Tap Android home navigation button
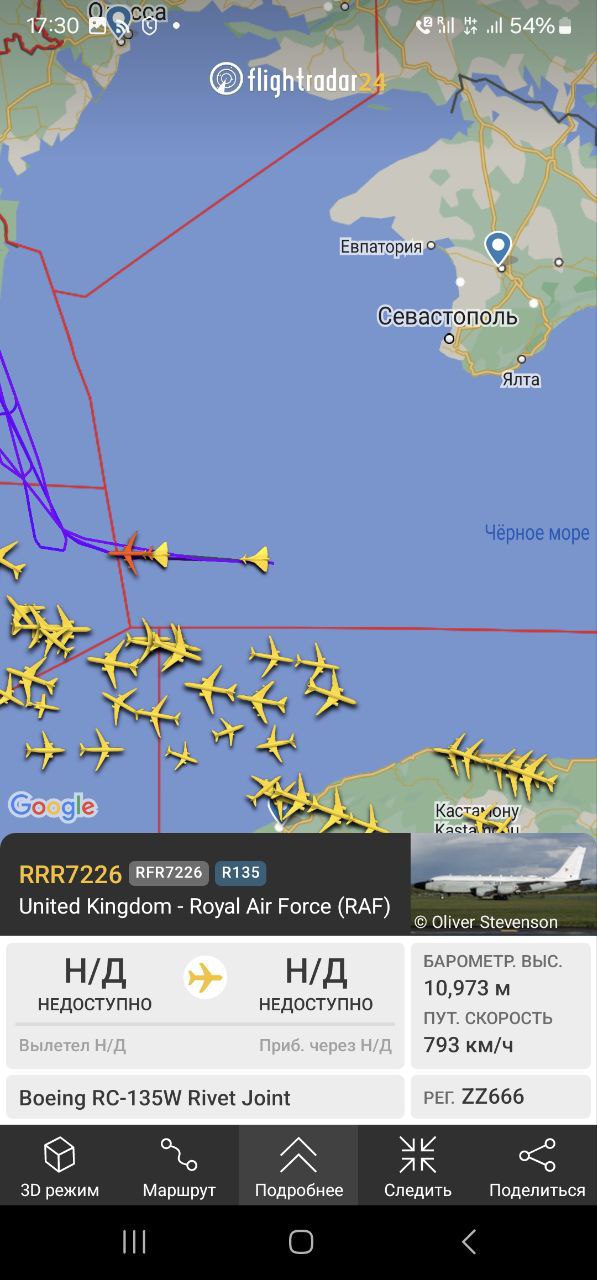The width and height of the screenshot is (597, 1280). [x=300, y=1242]
